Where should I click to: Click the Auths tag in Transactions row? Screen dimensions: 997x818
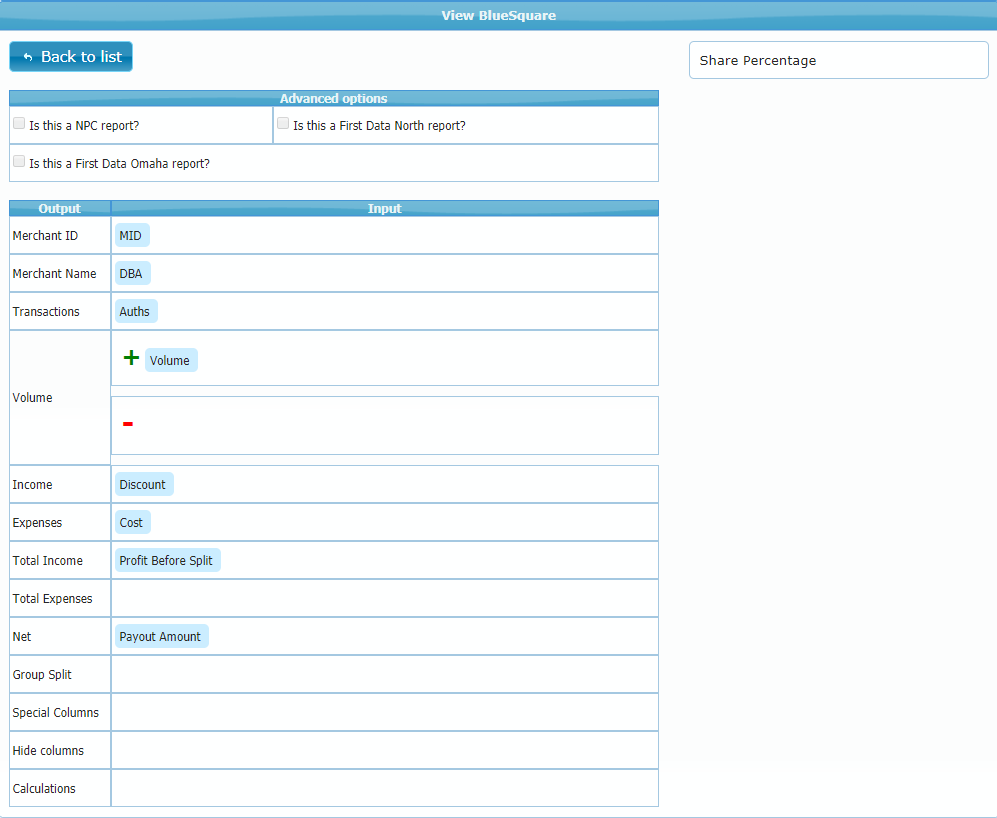(x=135, y=312)
